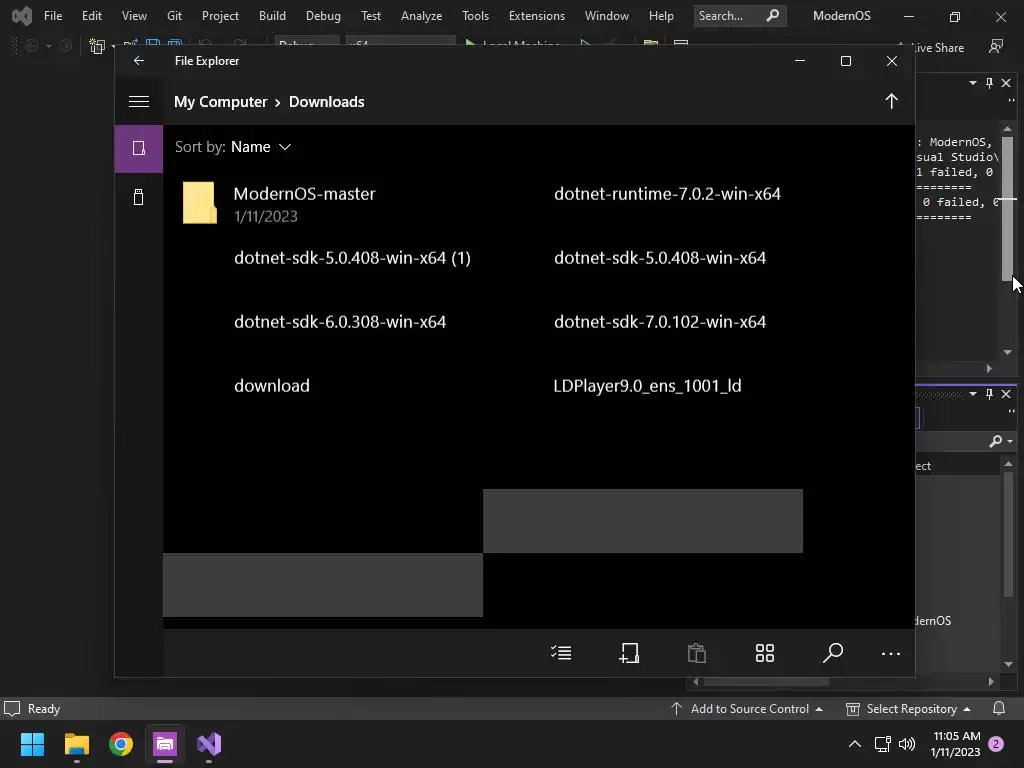This screenshot has height=768, width=1024.
Task: Open search magnifier in File Explorer bottom bar
Action: 833,652
